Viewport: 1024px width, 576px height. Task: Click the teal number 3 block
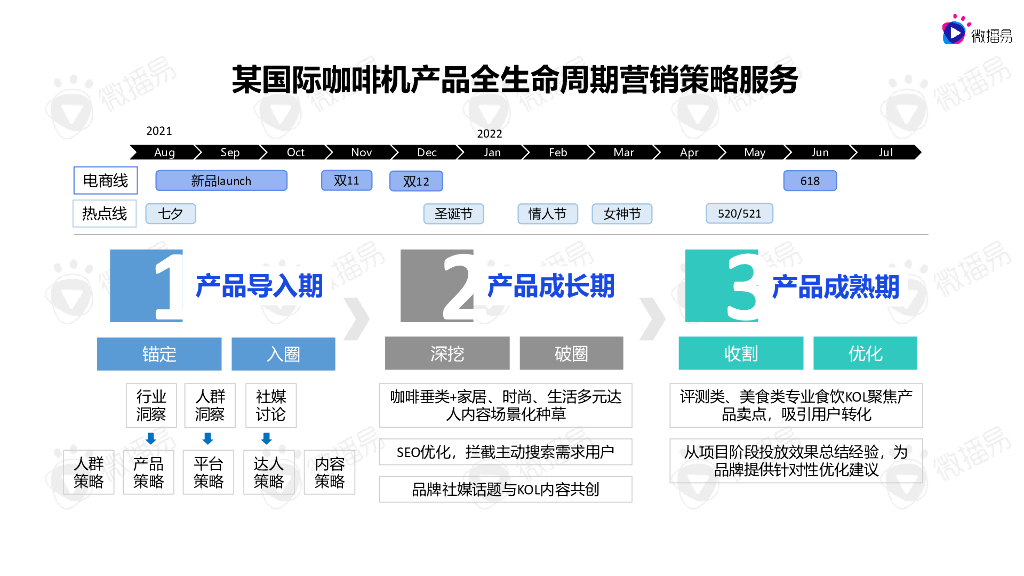[723, 286]
